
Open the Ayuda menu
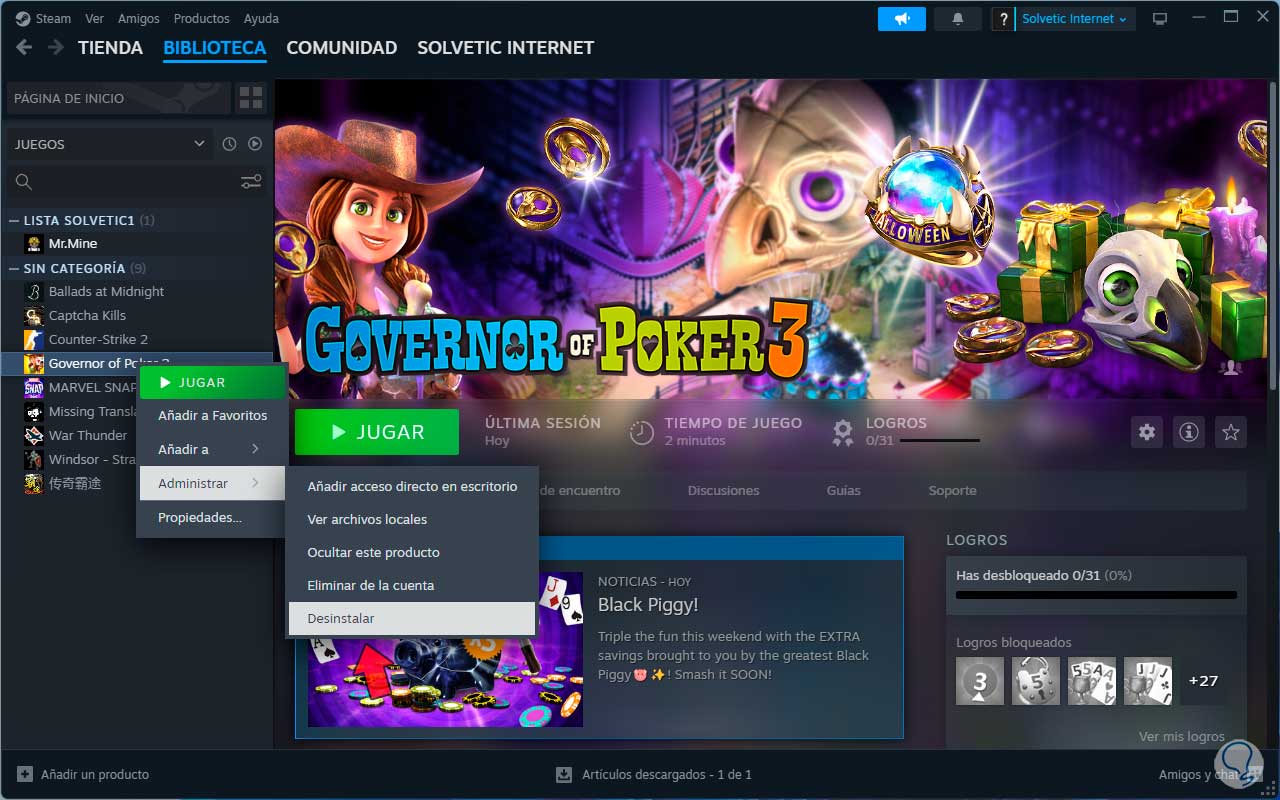(x=261, y=18)
